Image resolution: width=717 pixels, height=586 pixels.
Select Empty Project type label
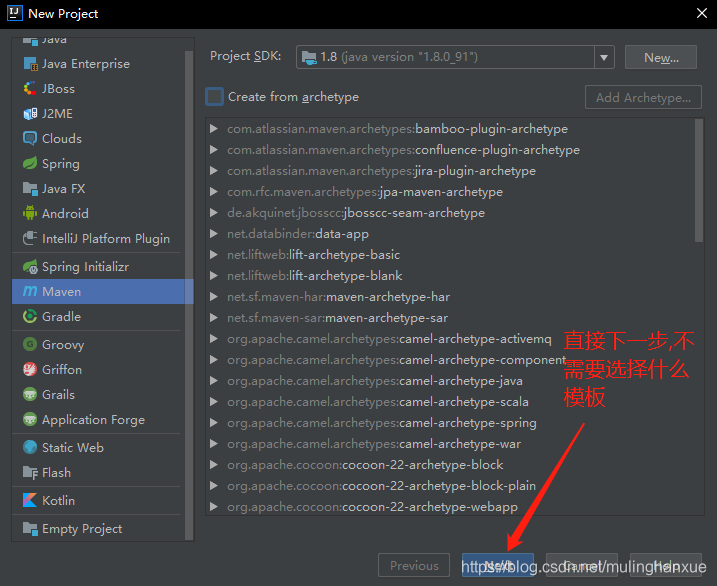tap(82, 529)
